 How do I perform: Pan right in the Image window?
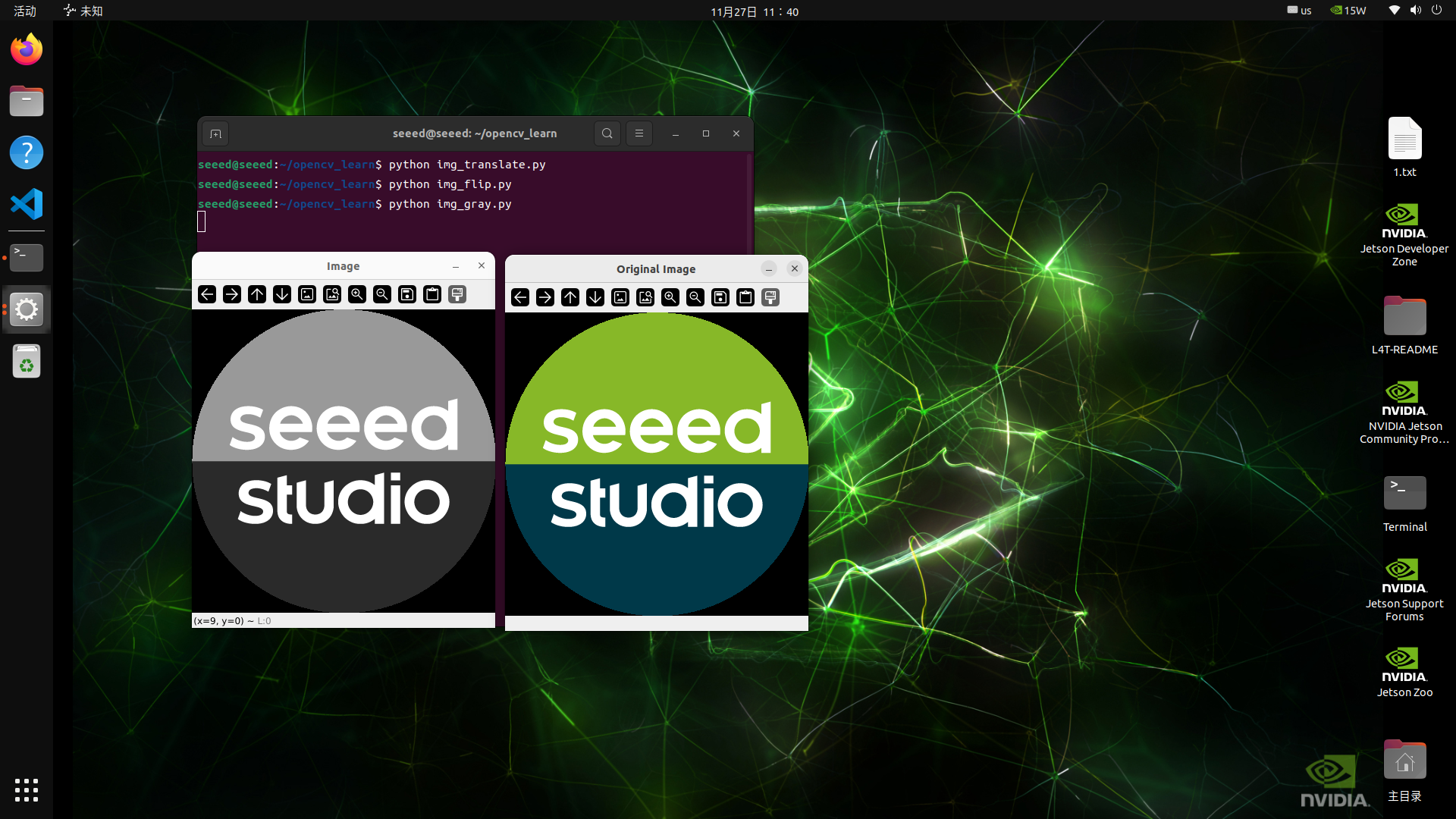pos(232,294)
